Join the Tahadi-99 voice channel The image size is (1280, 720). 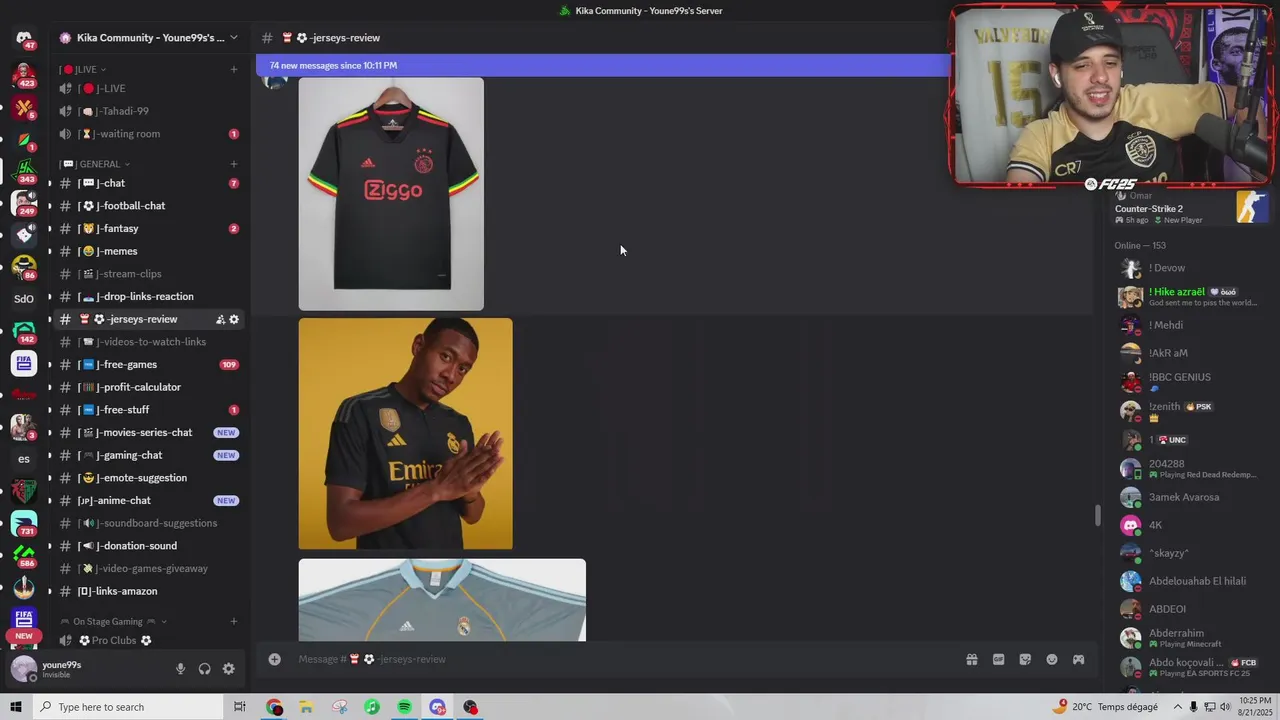(x=148, y=111)
